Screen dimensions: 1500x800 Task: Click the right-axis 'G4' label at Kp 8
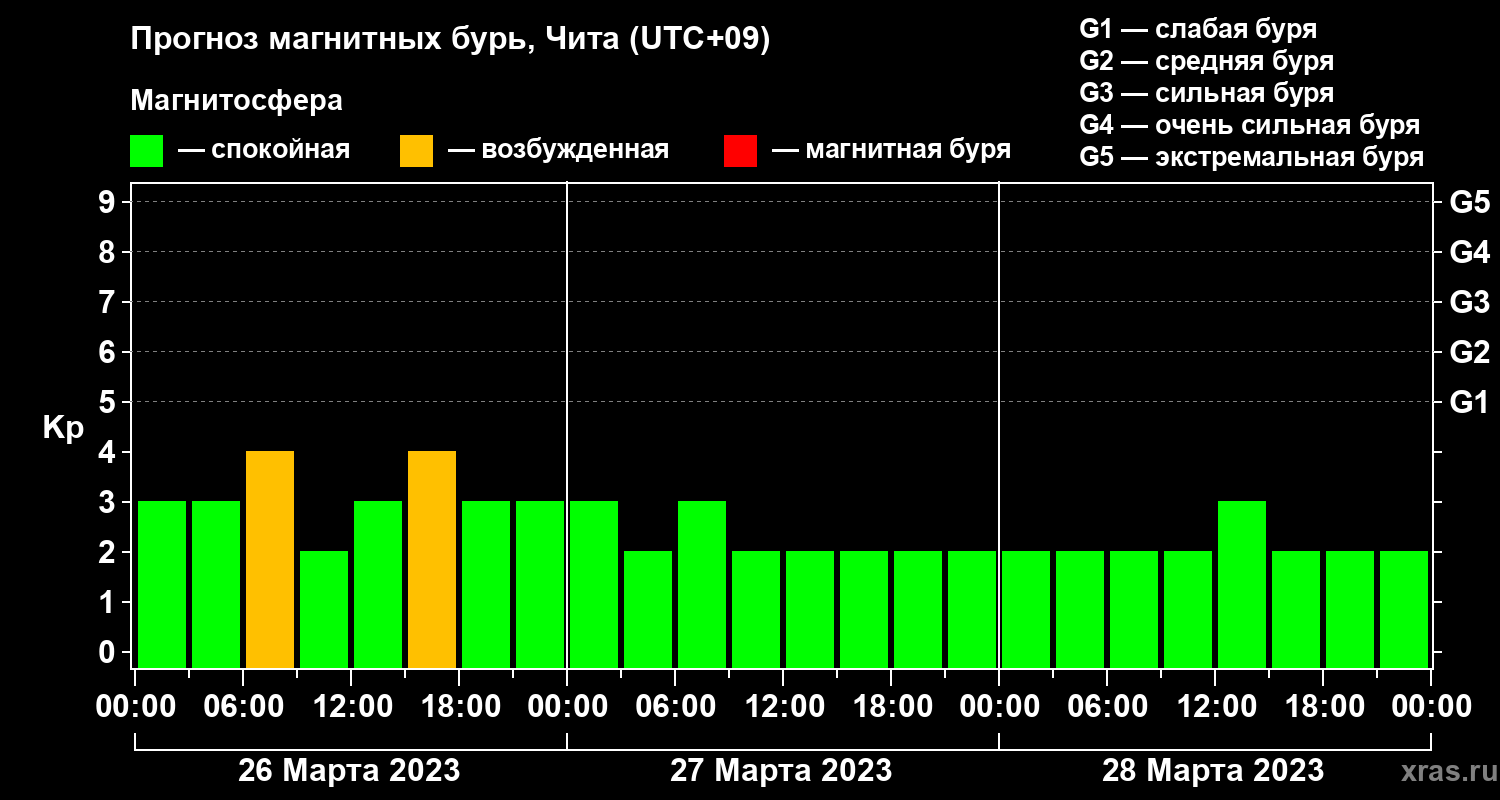point(1469,252)
